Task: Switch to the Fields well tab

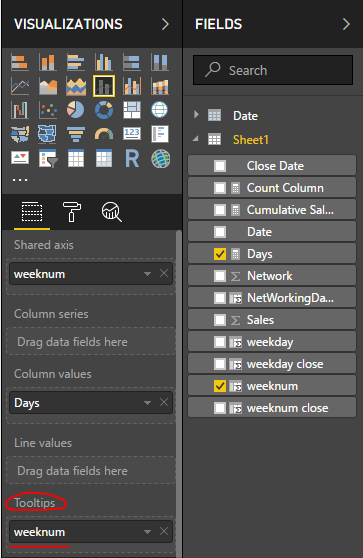Action: point(32,212)
